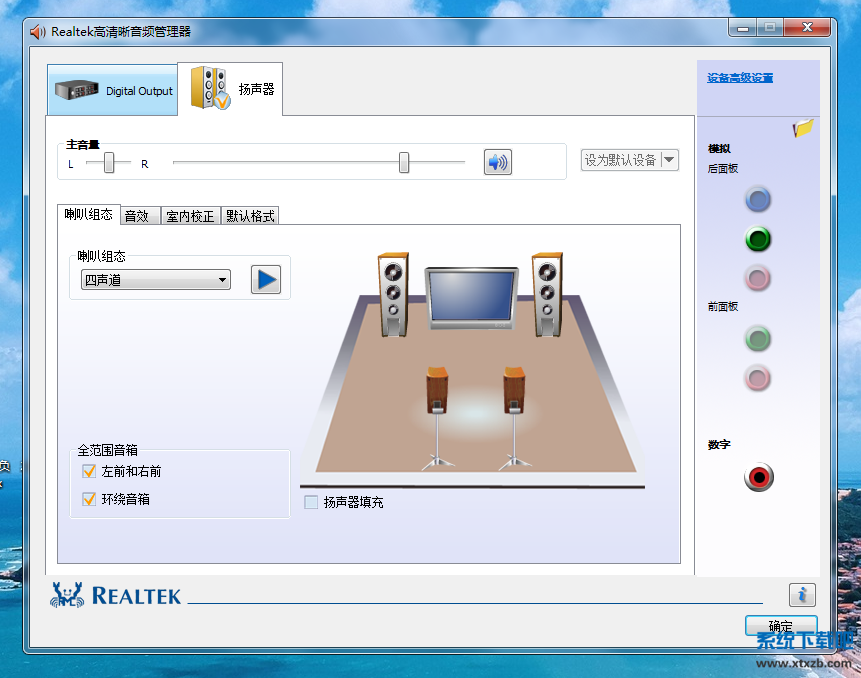Click the information 'i' icon button
861x678 pixels.
coord(801,595)
